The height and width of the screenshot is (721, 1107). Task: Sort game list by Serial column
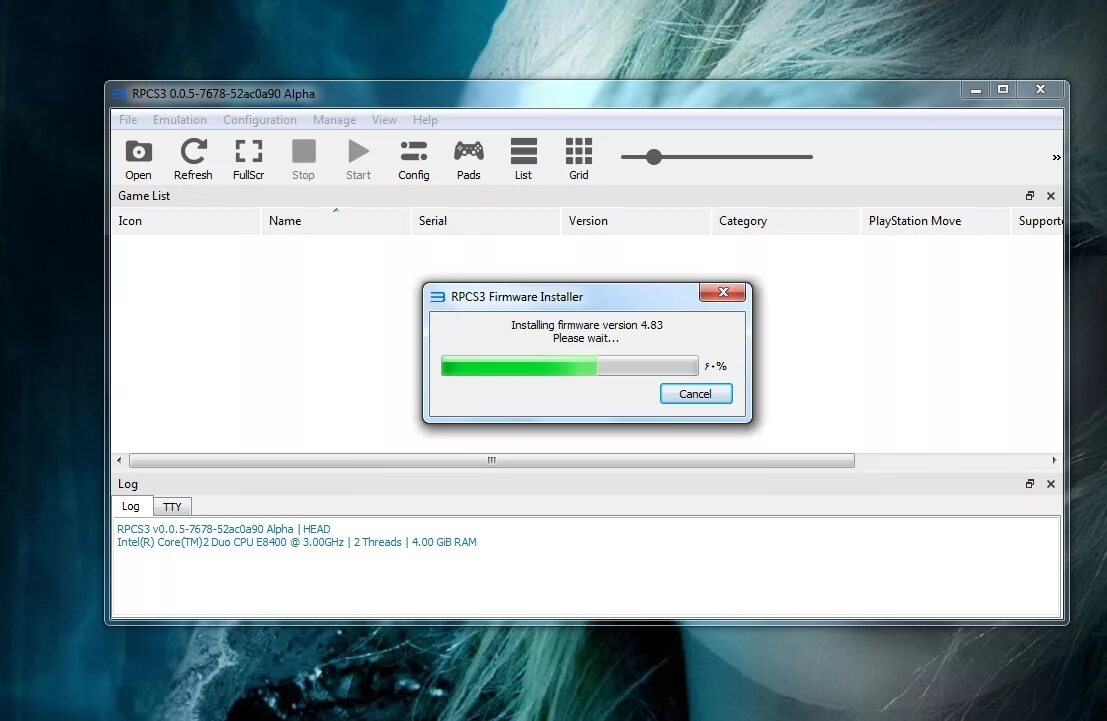(x=486, y=220)
